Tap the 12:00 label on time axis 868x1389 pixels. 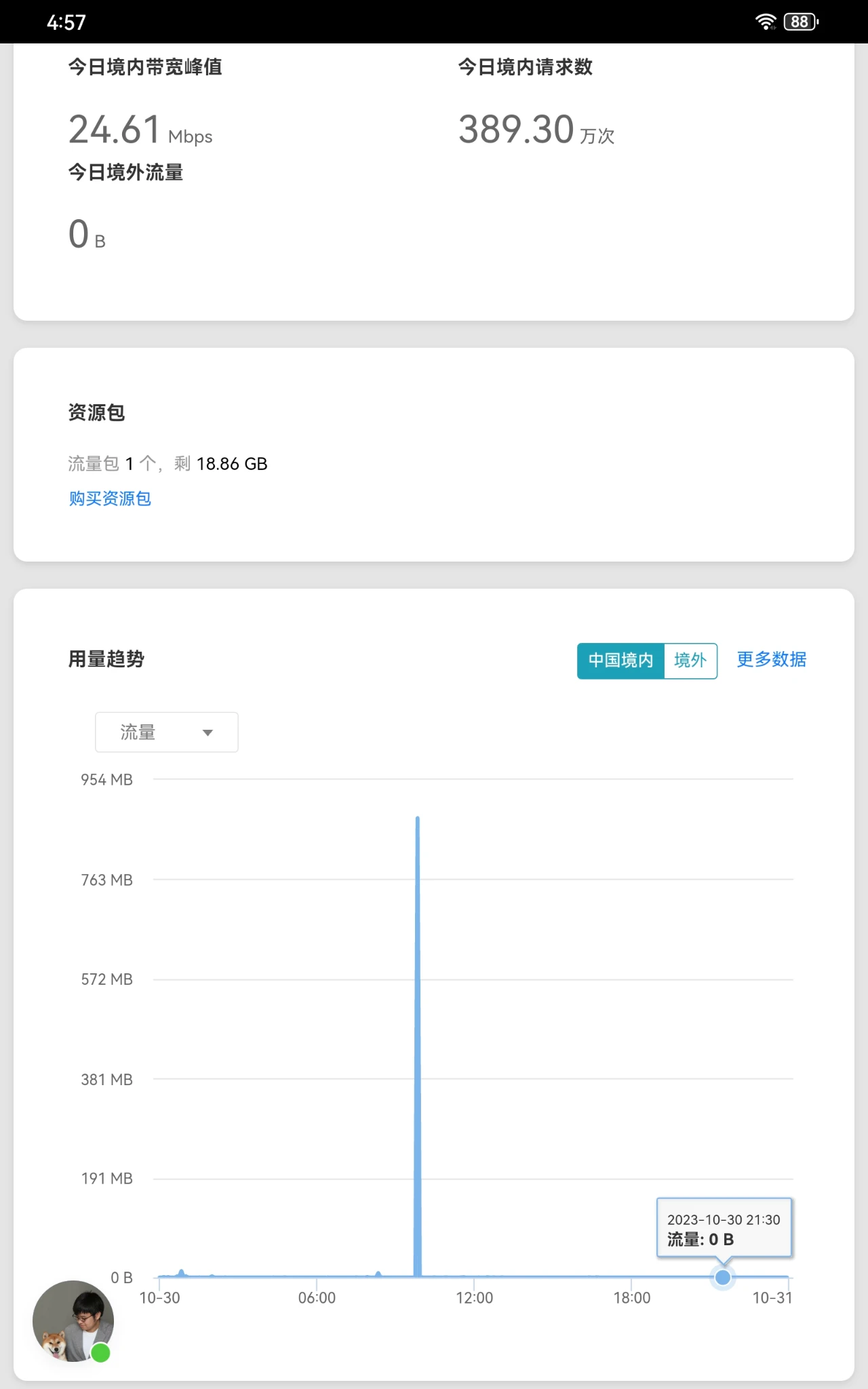[474, 1297]
